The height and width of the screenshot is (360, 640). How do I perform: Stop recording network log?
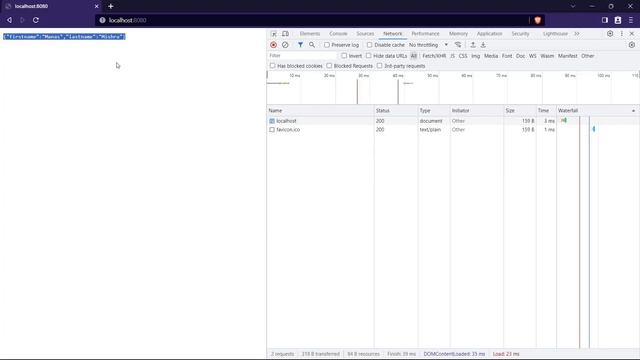(273, 45)
